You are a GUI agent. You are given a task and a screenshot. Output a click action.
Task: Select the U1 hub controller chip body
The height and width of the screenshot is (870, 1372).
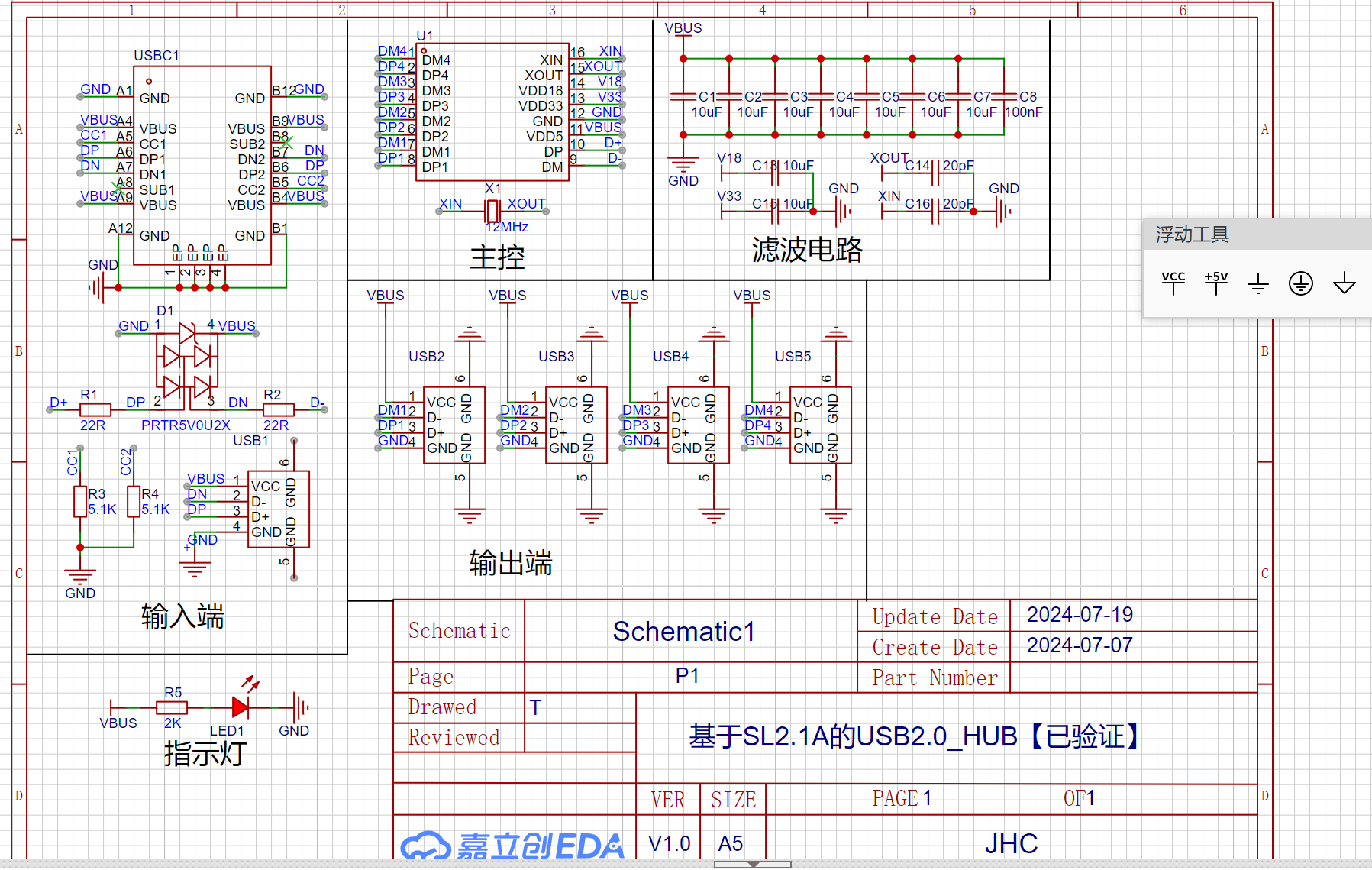click(492, 112)
